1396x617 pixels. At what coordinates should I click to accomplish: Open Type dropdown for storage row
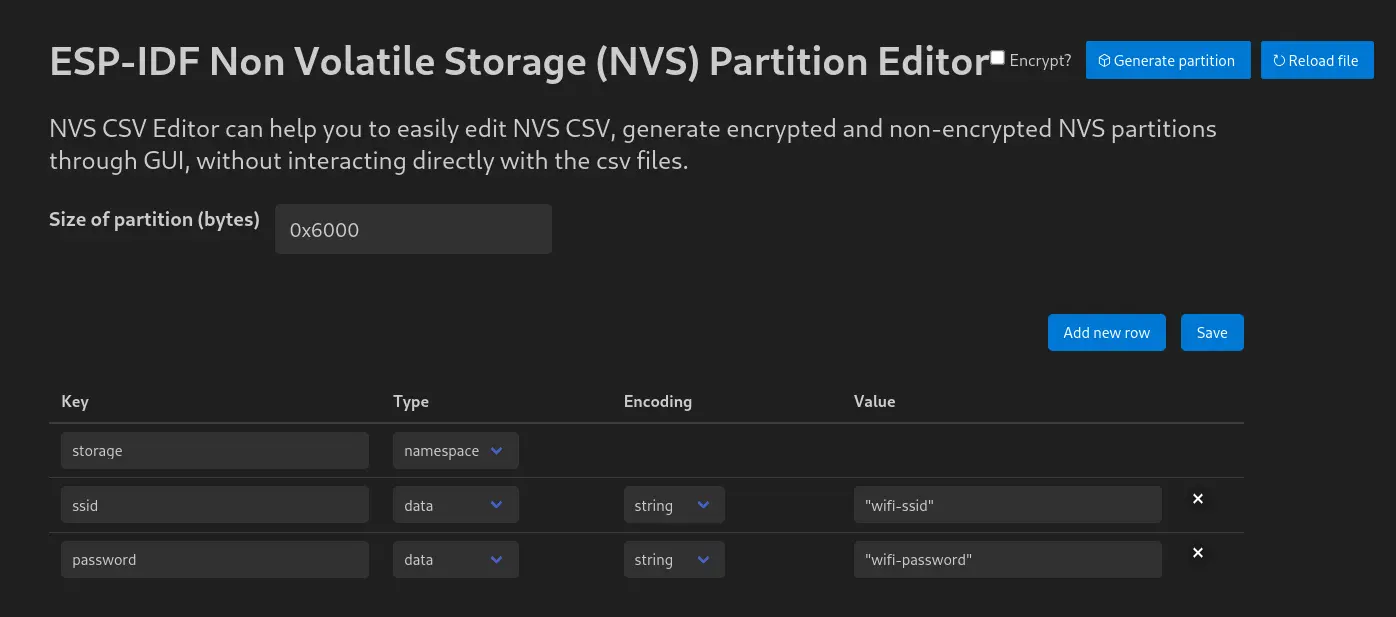[455, 451]
